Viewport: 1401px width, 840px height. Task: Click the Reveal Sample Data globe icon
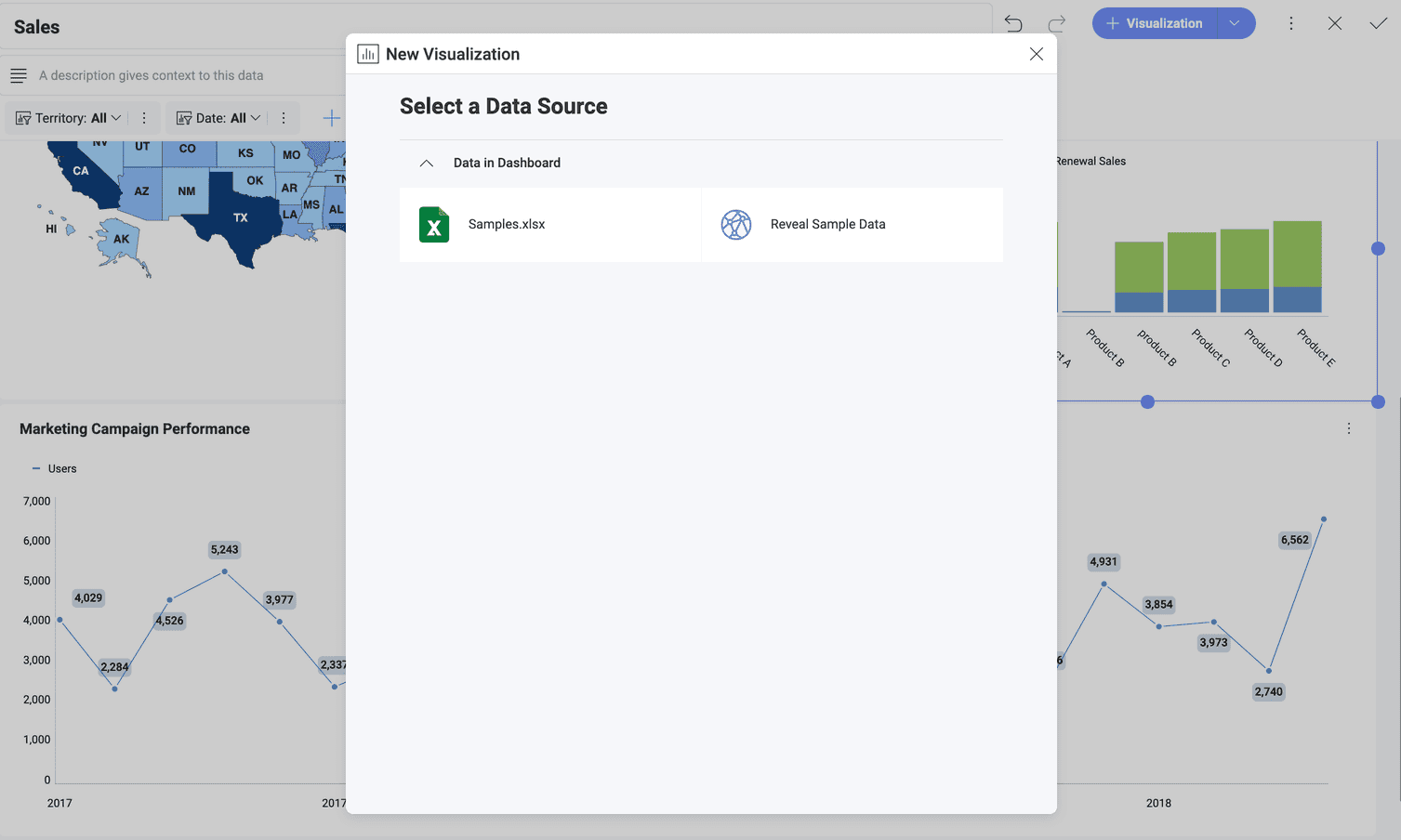(x=736, y=224)
